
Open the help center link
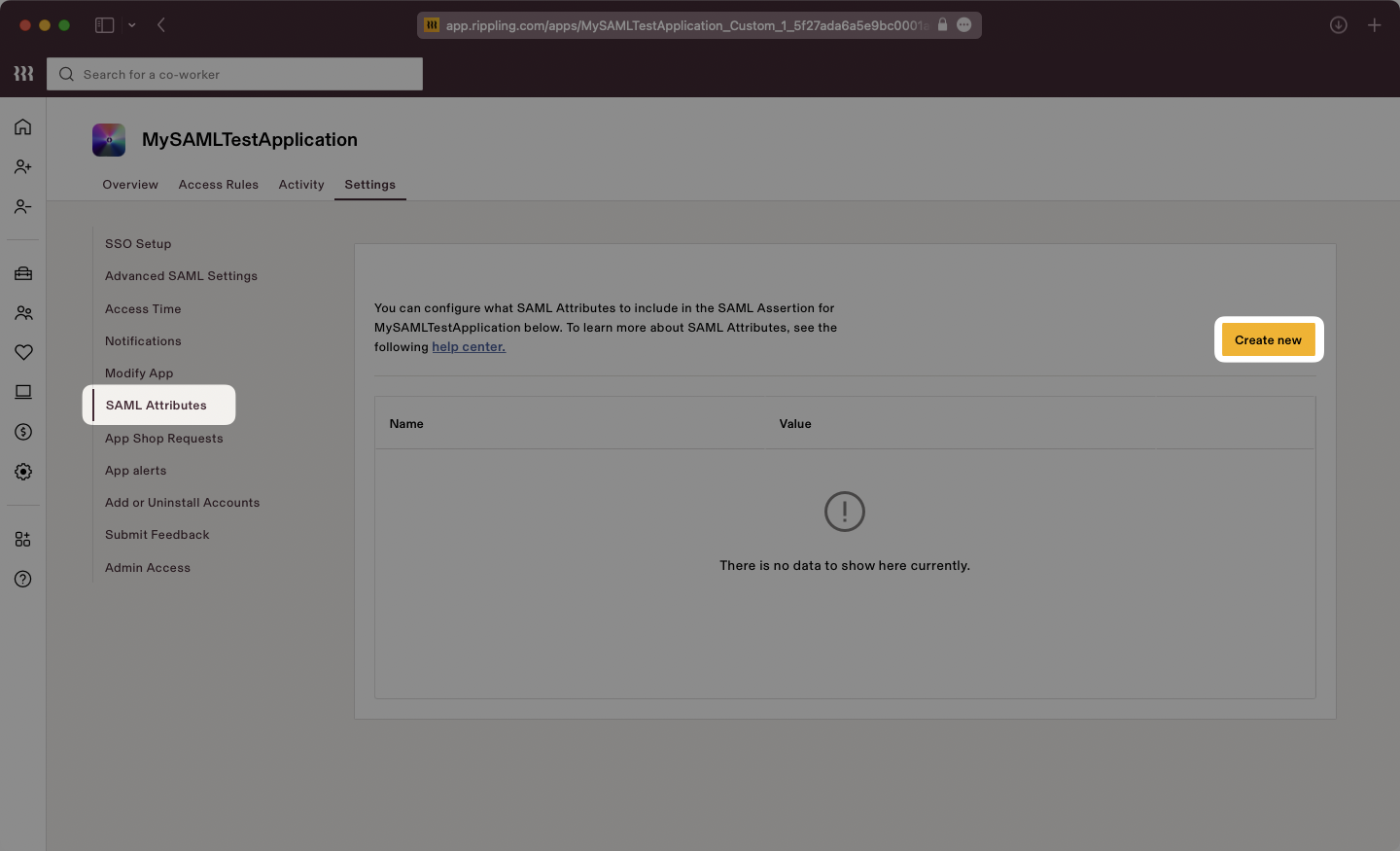[469, 346]
